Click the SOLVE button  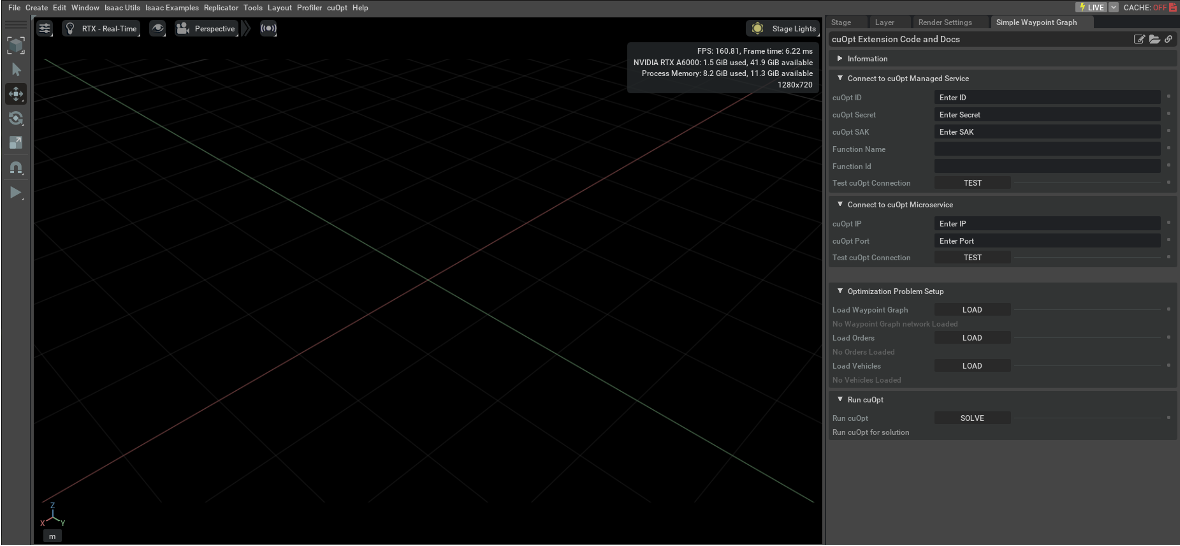(x=972, y=417)
